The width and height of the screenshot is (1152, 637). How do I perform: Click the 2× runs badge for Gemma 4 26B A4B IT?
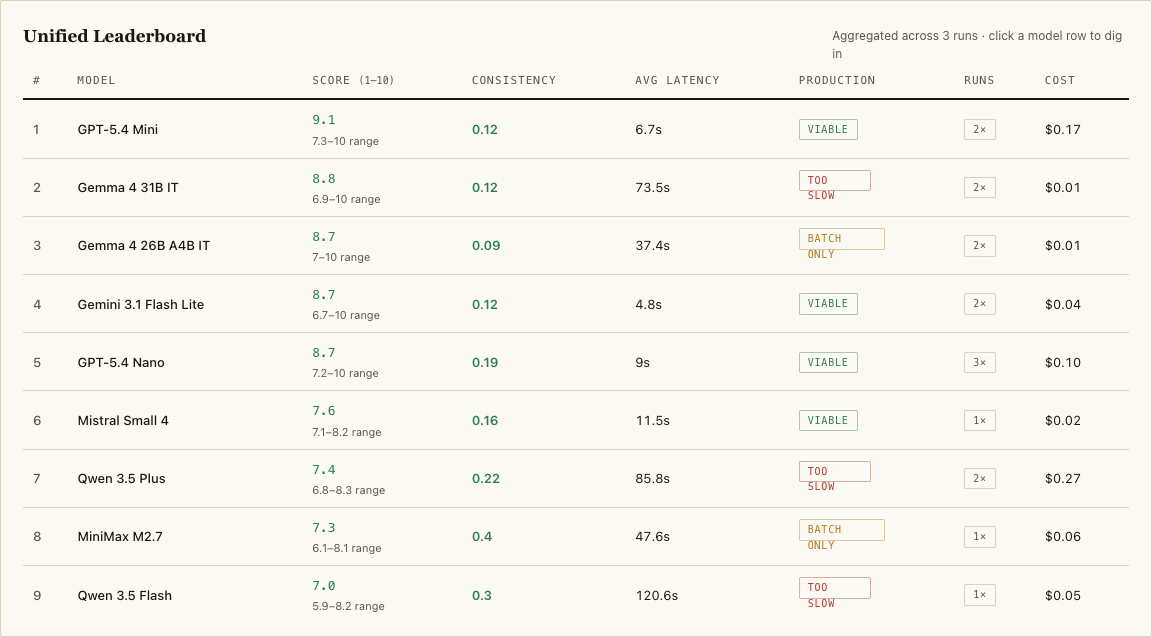tap(979, 245)
